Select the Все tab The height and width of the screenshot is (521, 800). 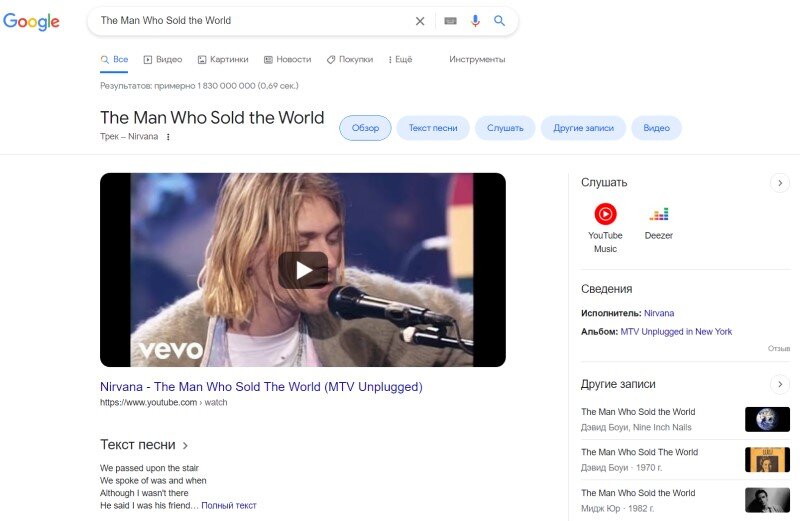(x=114, y=59)
